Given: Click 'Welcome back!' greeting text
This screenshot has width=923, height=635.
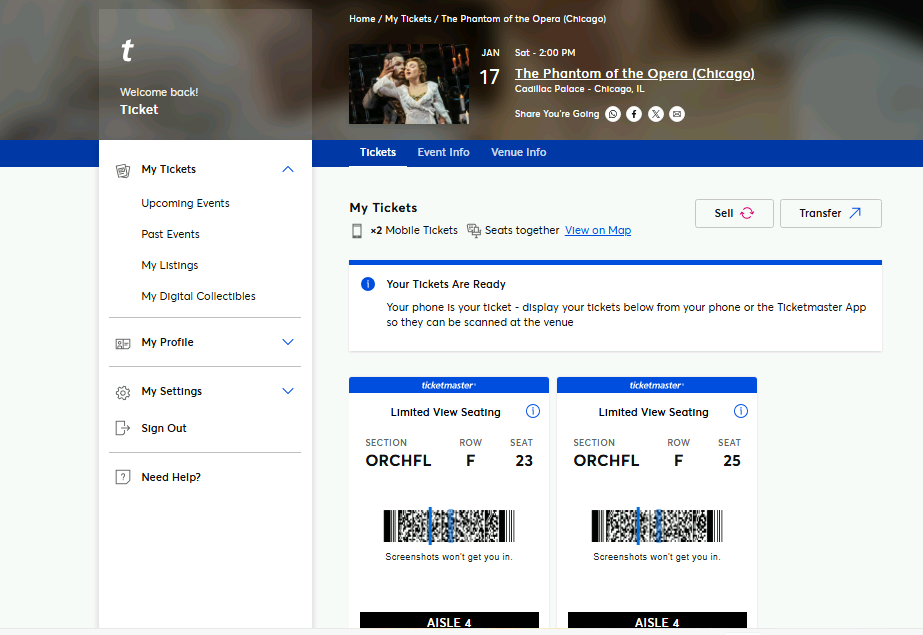Looking at the screenshot, I should point(159,92).
